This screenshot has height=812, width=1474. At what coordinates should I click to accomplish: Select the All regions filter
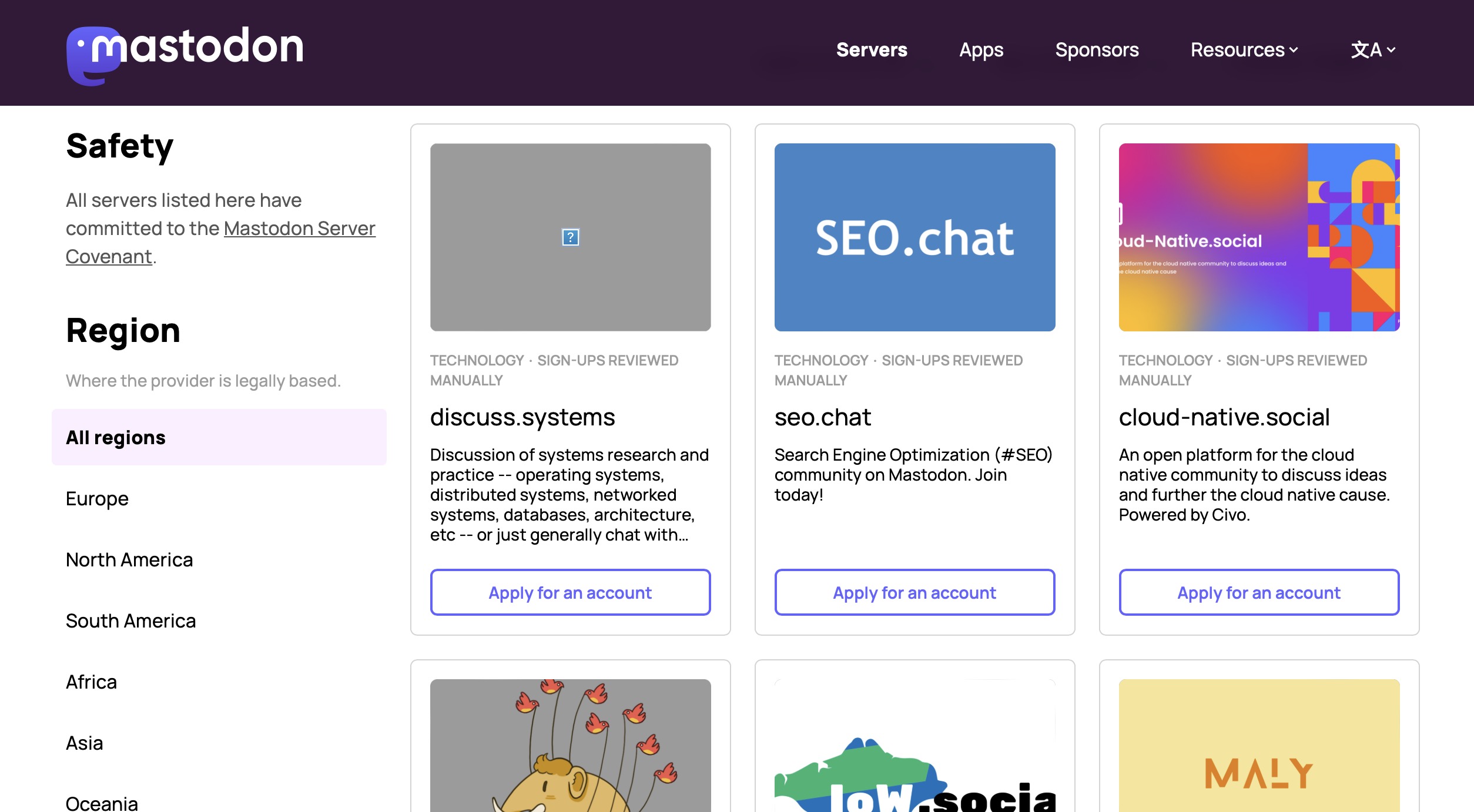click(219, 437)
